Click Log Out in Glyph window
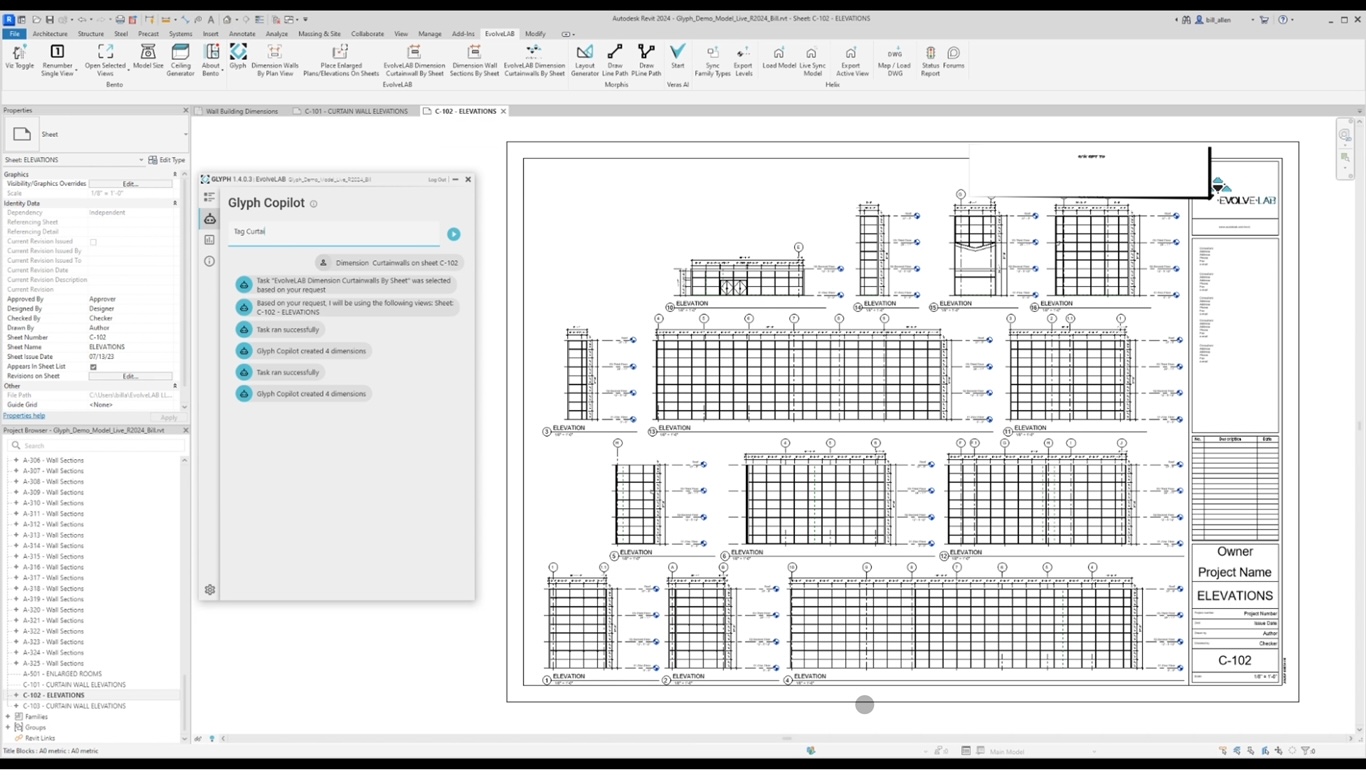 point(437,180)
